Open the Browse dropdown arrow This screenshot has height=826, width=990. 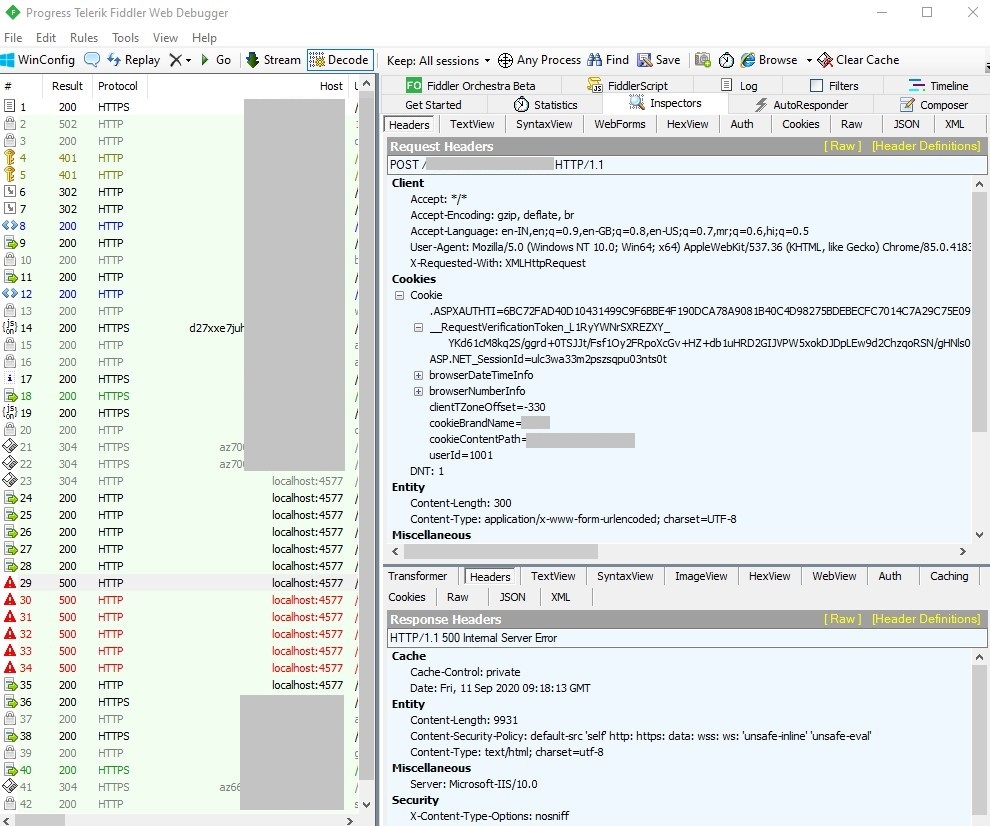809,61
